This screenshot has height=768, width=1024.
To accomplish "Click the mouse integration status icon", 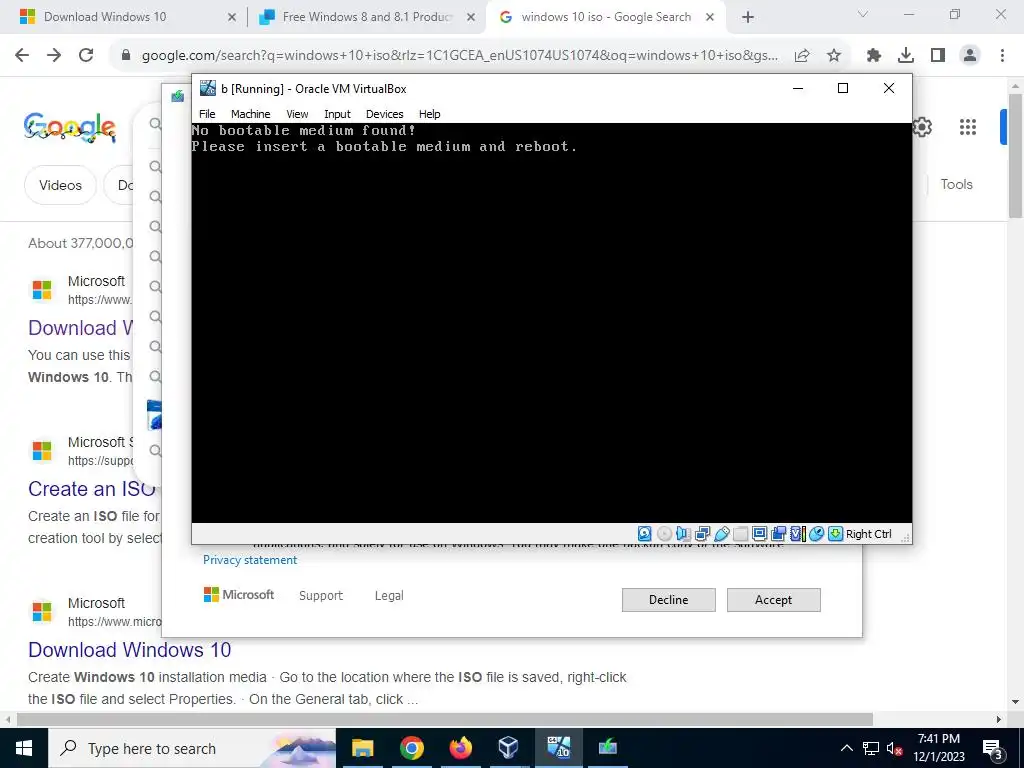I will click(x=816, y=534).
